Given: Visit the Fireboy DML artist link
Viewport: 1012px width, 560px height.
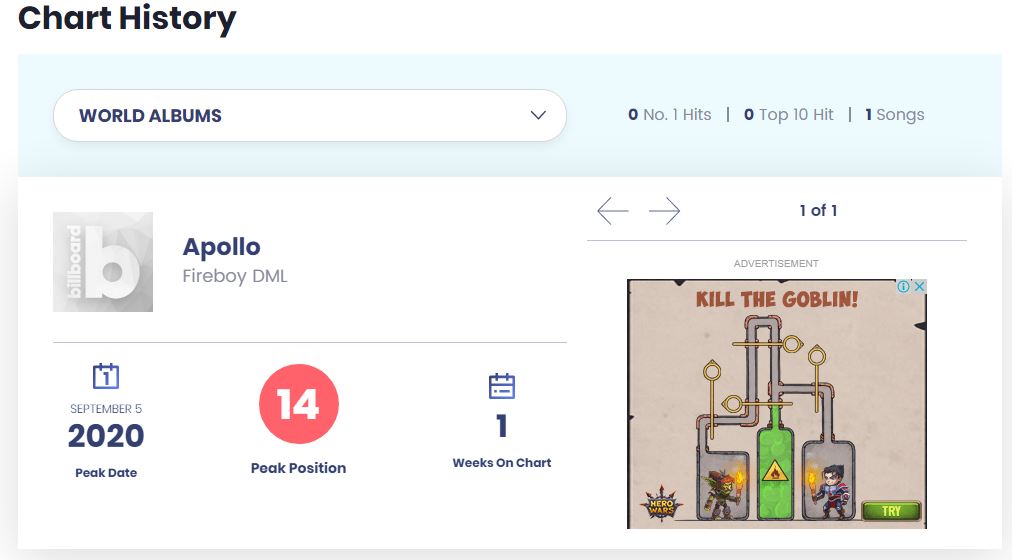Looking at the screenshot, I should (x=234, y=276).
